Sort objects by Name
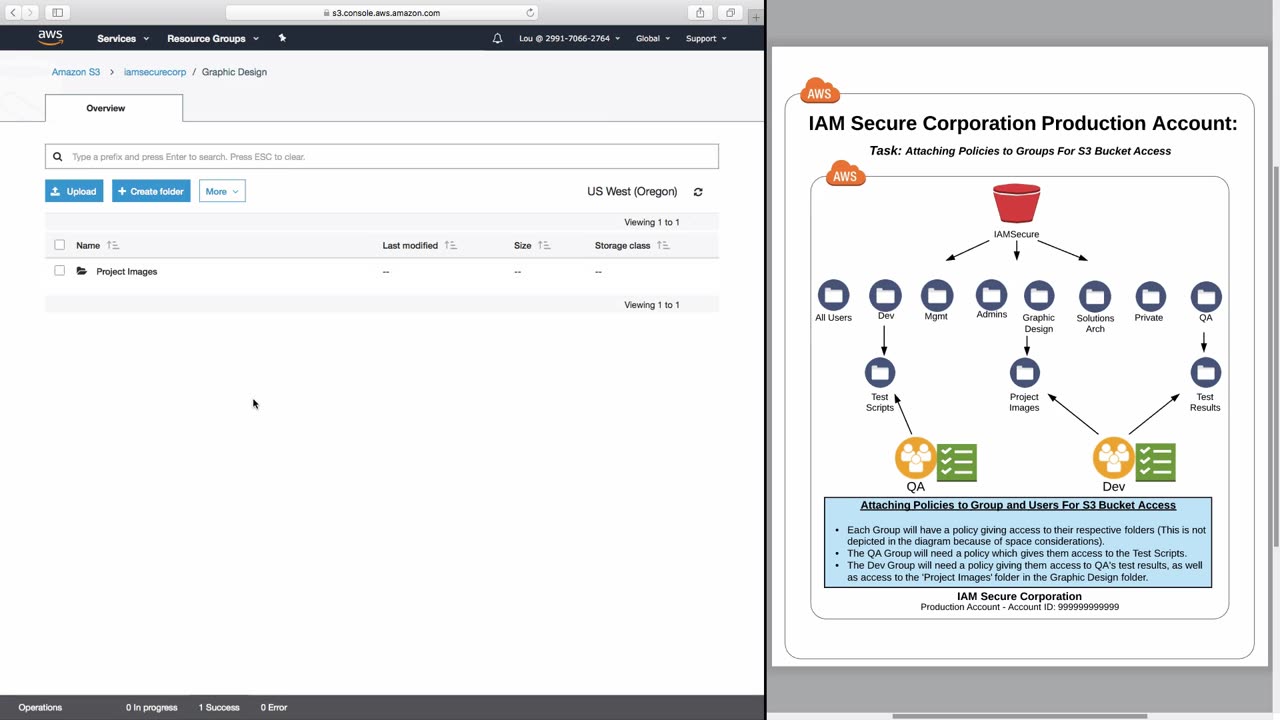Image resolution: width=1280 pixels, height=720 pixels. (97, 245)
